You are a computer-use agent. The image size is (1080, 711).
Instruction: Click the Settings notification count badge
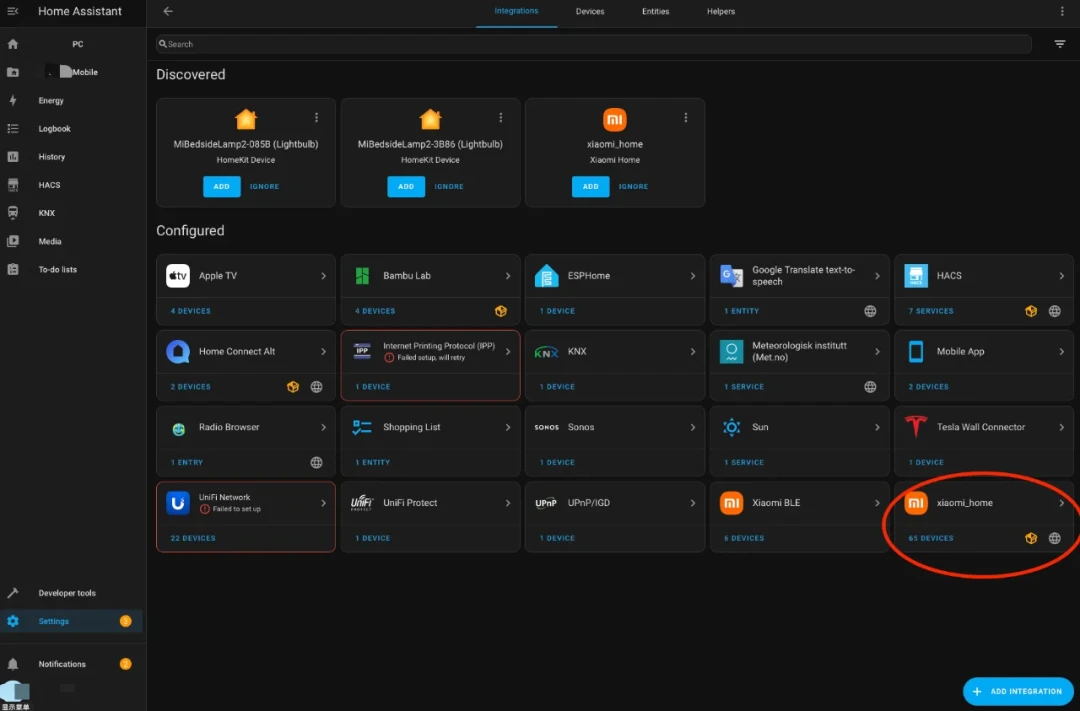[x=125, y=621]
